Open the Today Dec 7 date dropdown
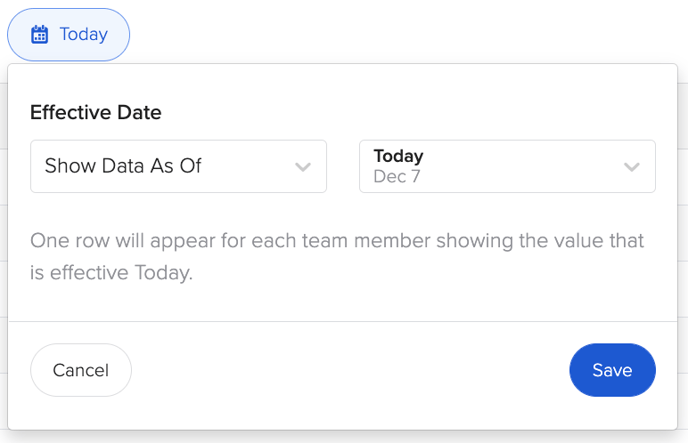The width and height of the screenshot is (688, 443). tap(507, 166)
